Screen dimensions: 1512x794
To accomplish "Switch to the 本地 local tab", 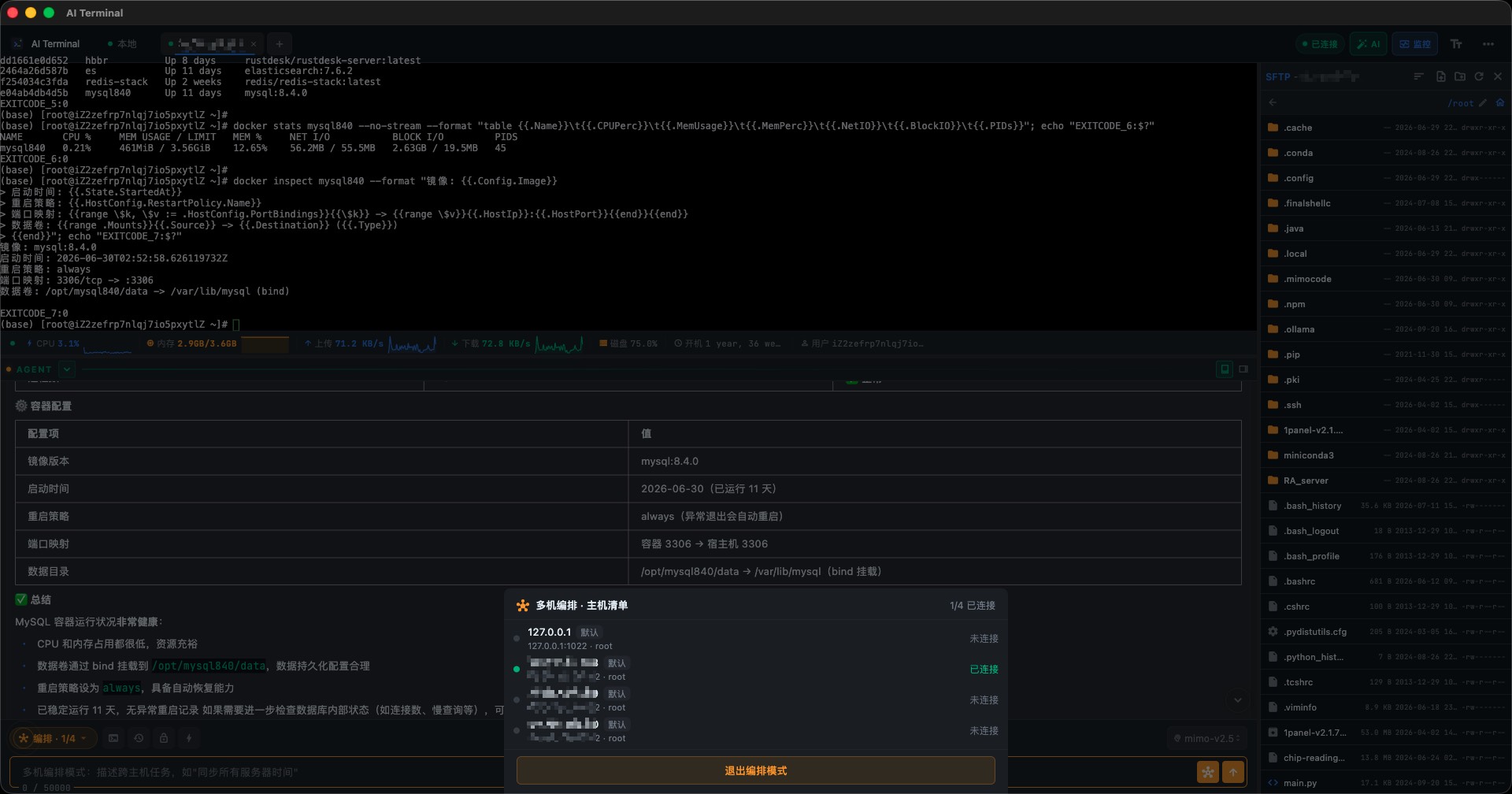I will pyautogui.click(x=122, y=44).
